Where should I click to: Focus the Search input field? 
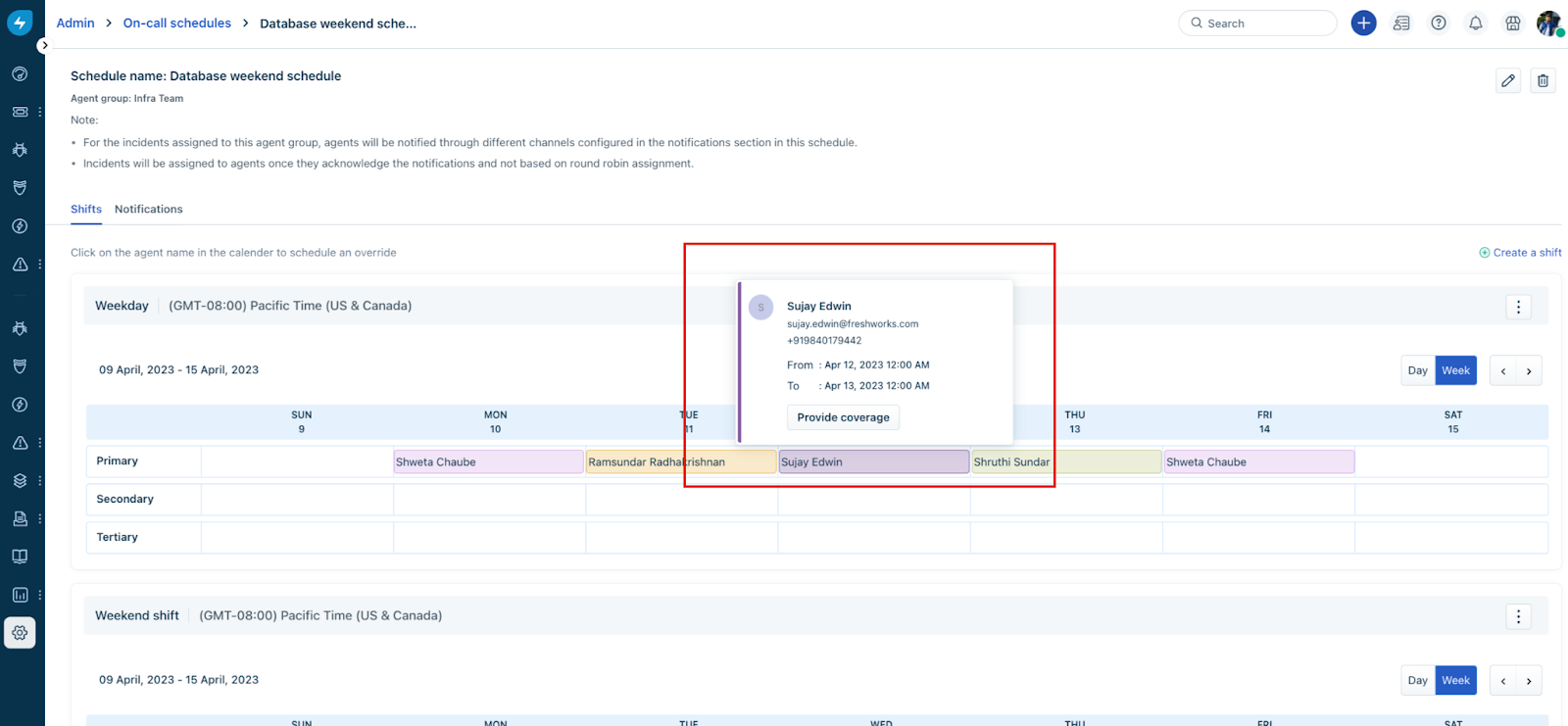point(1257,23)
